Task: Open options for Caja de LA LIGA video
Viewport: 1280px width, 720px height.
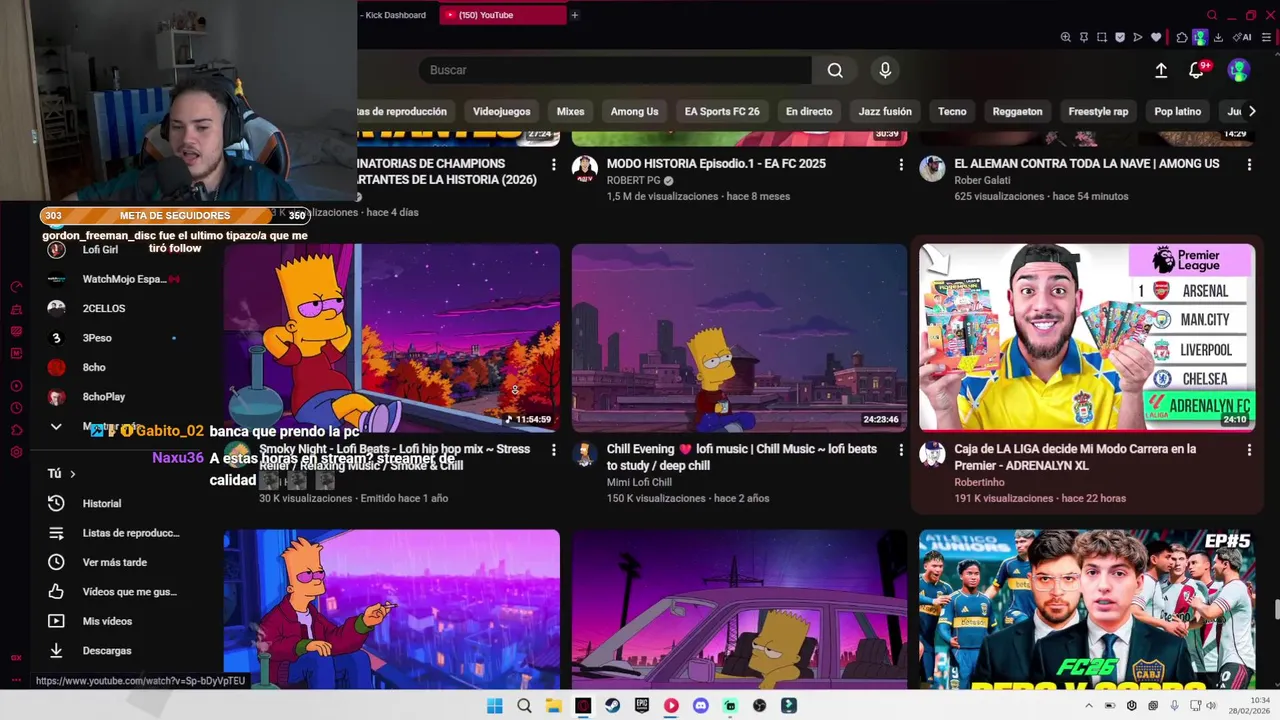Action: pyautogui.click(x=1249, y=450)
